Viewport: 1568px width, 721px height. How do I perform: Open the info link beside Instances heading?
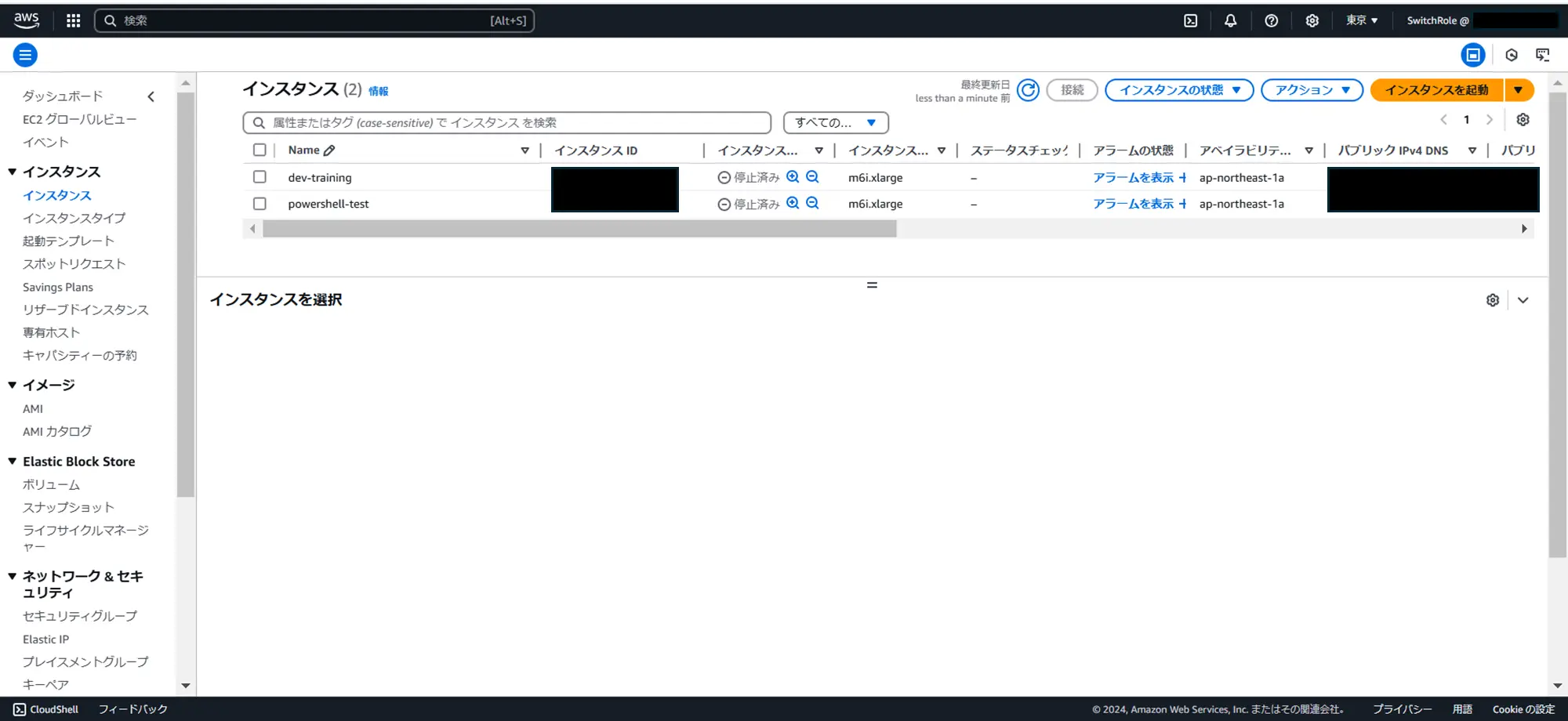(379, 91)
